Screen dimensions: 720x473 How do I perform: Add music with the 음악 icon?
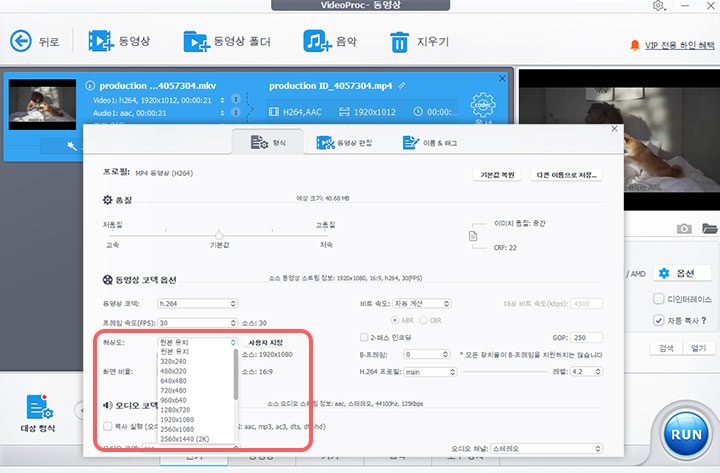pos(317,41)
